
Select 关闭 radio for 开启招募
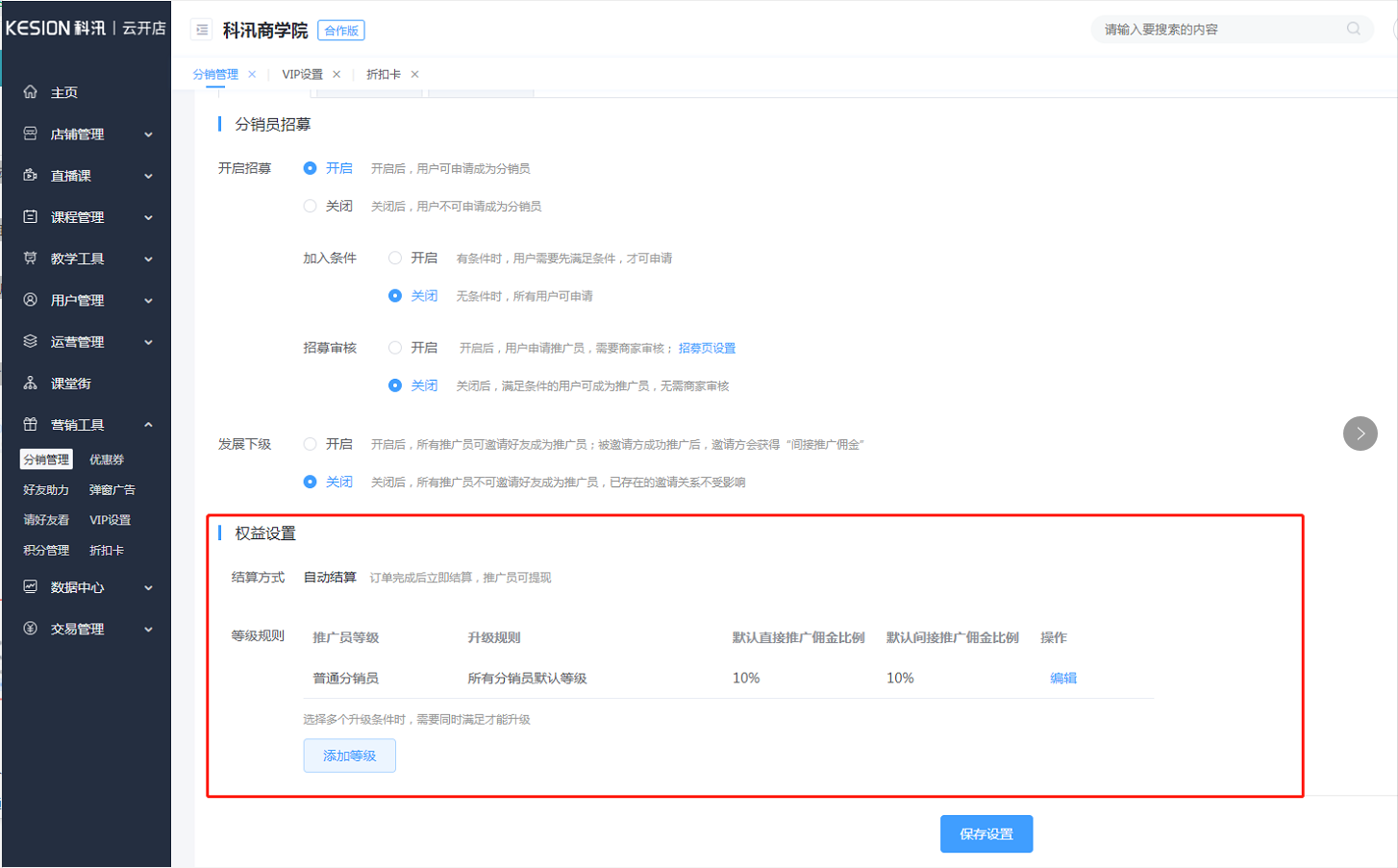(310, 206)
